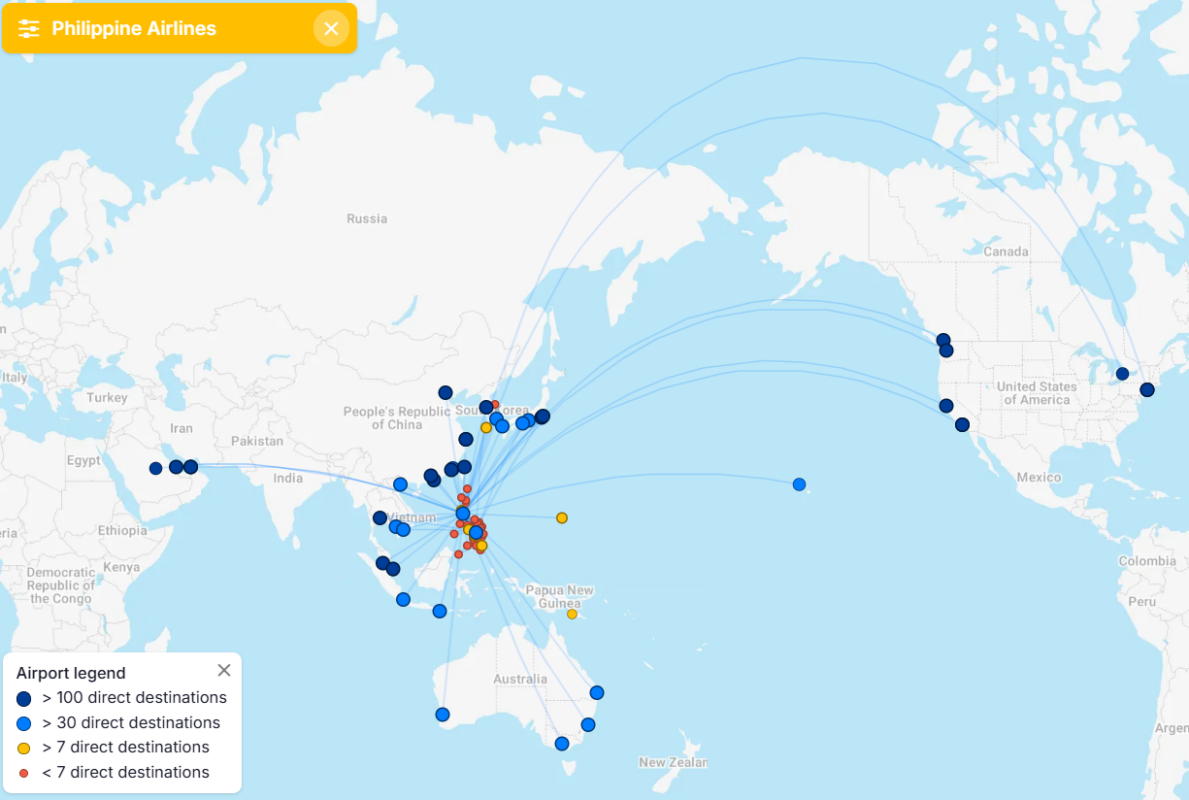Click the red legend dot
Image resolution: width=1189 pixels, height=800 pixels.
(x=24, y=773)
